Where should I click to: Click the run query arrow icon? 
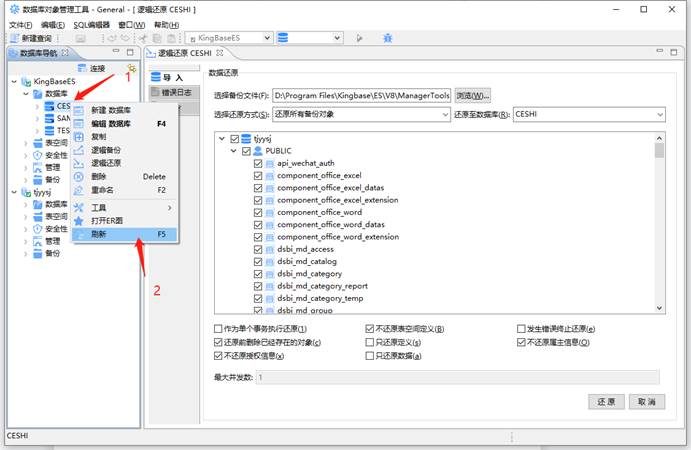[359, 38]
